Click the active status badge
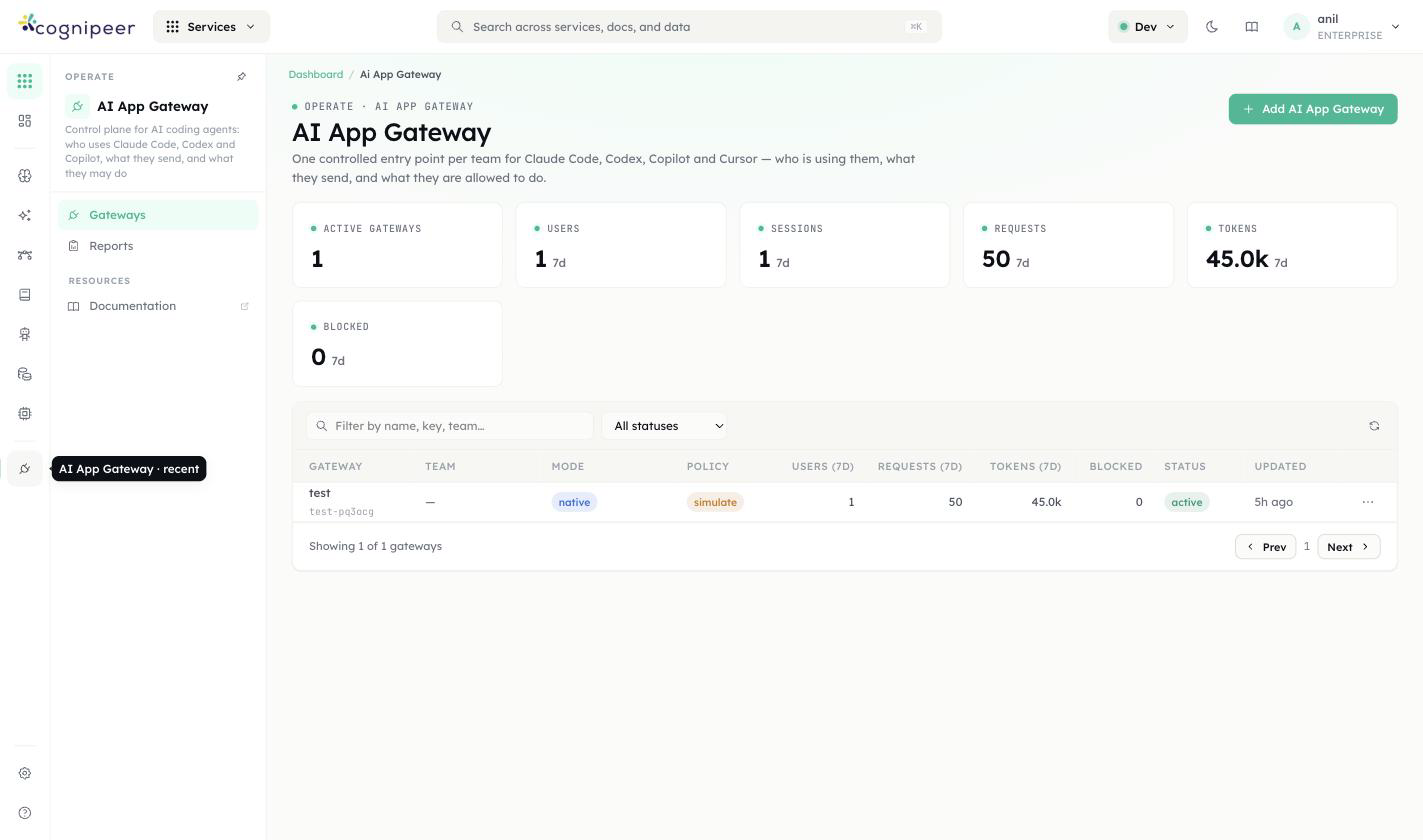Image resolution: width=1423 pixels, height=840 pixels. [x=1187, y=502]
